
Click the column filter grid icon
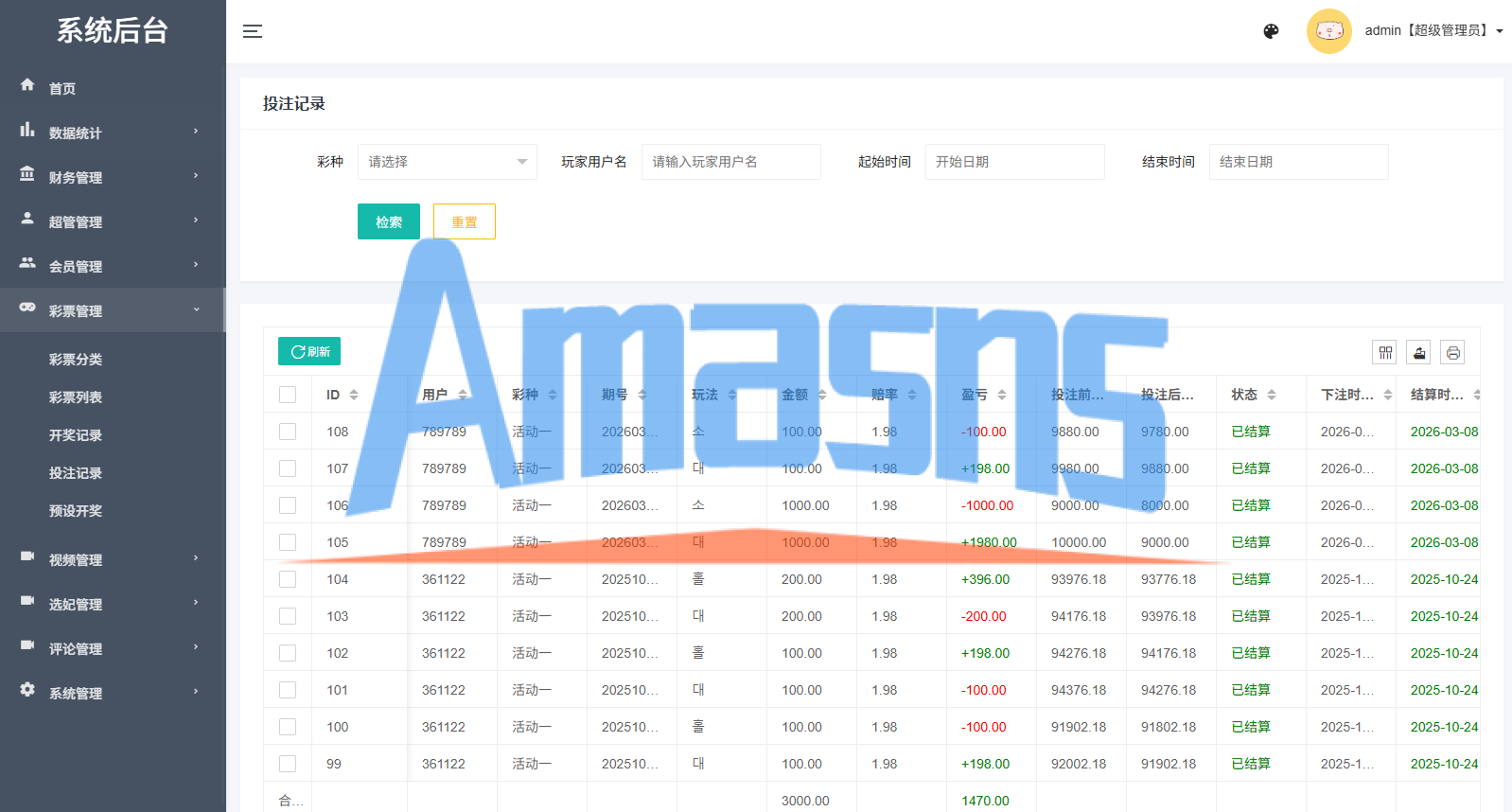tap(1385, 353)
